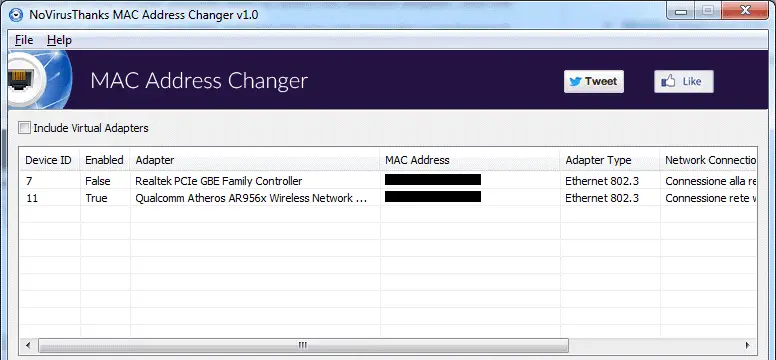Click the Ethernet port logo icon

(21, 80)
